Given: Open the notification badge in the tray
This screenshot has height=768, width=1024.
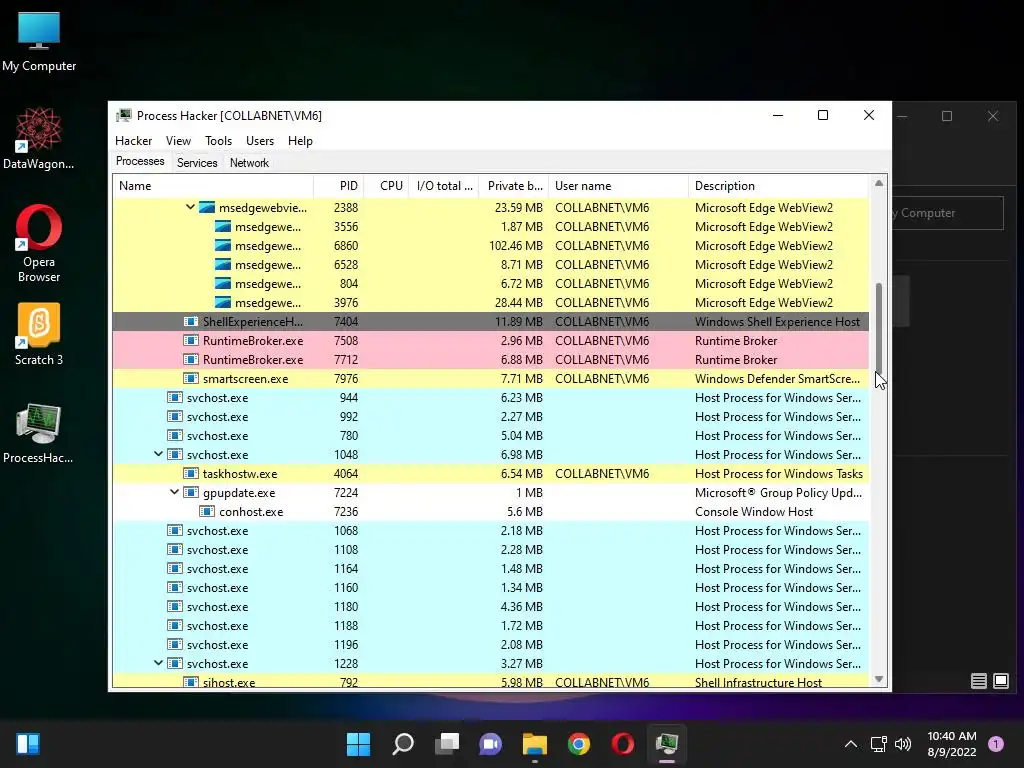Looking at the screenshot, I should [995, 744].
